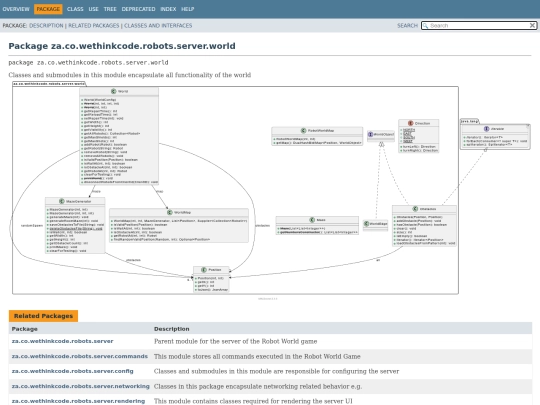Click the World class icon in diagram

(114, 91)
